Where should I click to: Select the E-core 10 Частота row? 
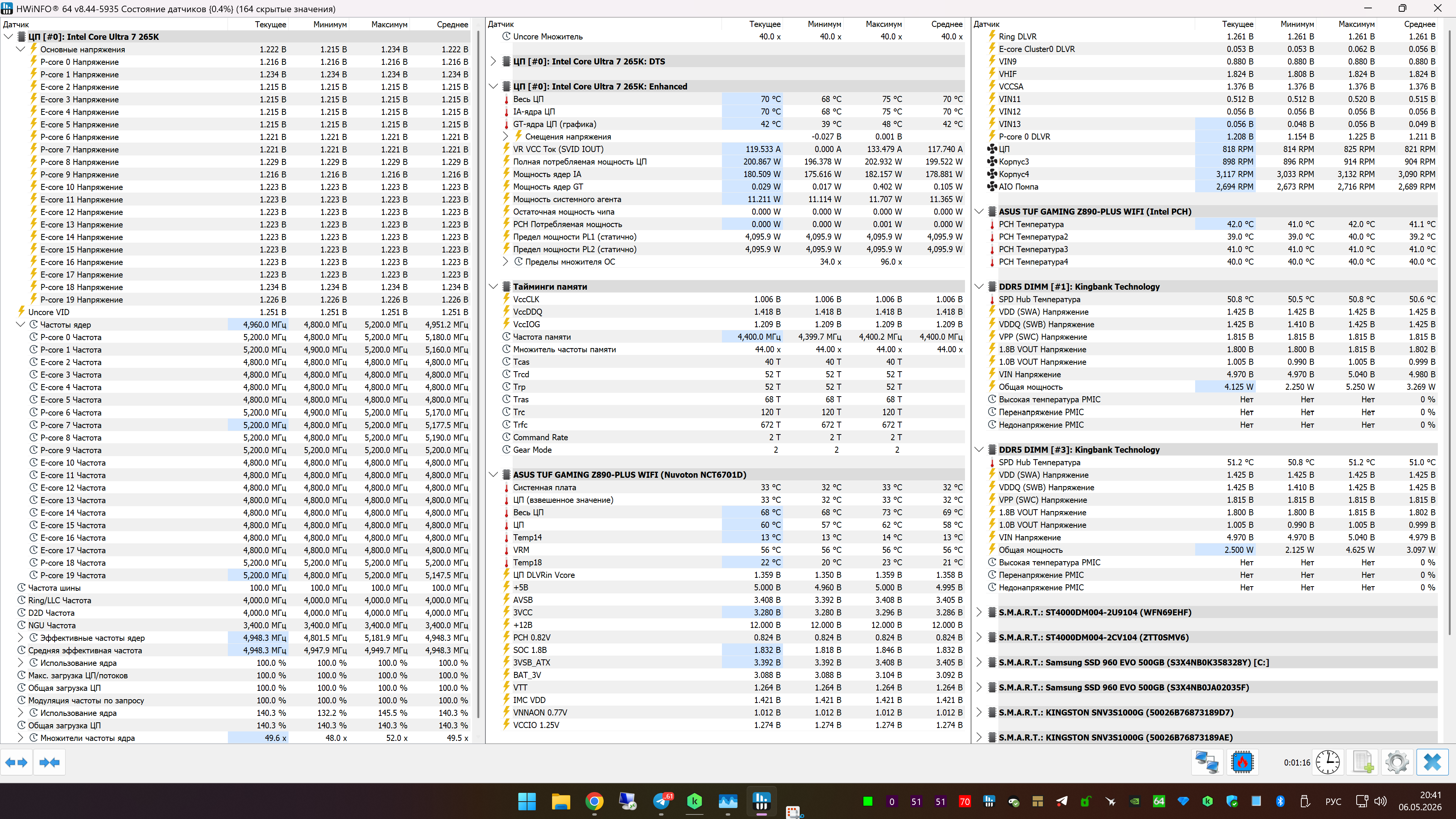236,462
